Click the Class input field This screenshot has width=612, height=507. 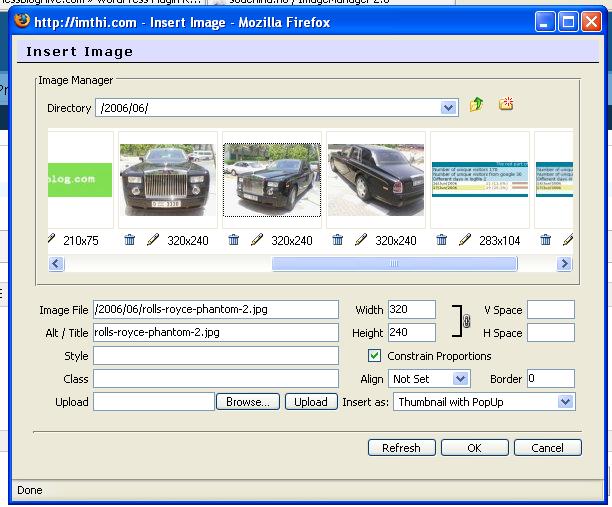(216, 379)
